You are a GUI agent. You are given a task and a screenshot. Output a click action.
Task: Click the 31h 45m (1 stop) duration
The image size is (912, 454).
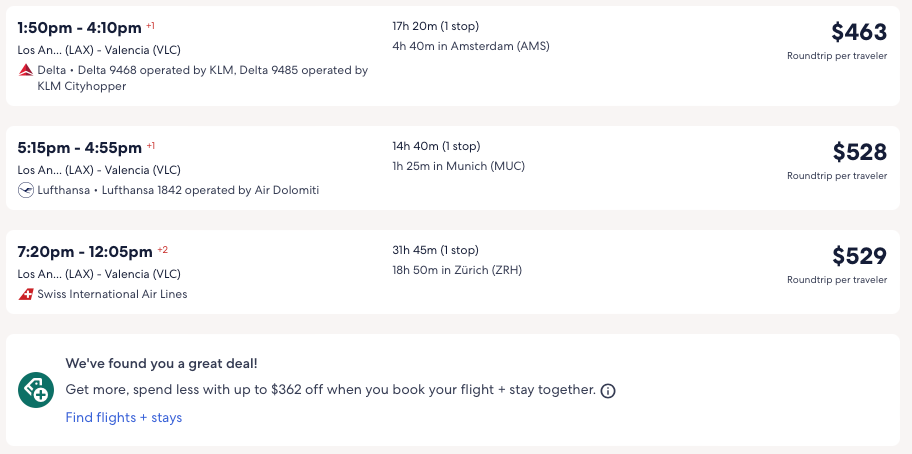pos(435,250)
